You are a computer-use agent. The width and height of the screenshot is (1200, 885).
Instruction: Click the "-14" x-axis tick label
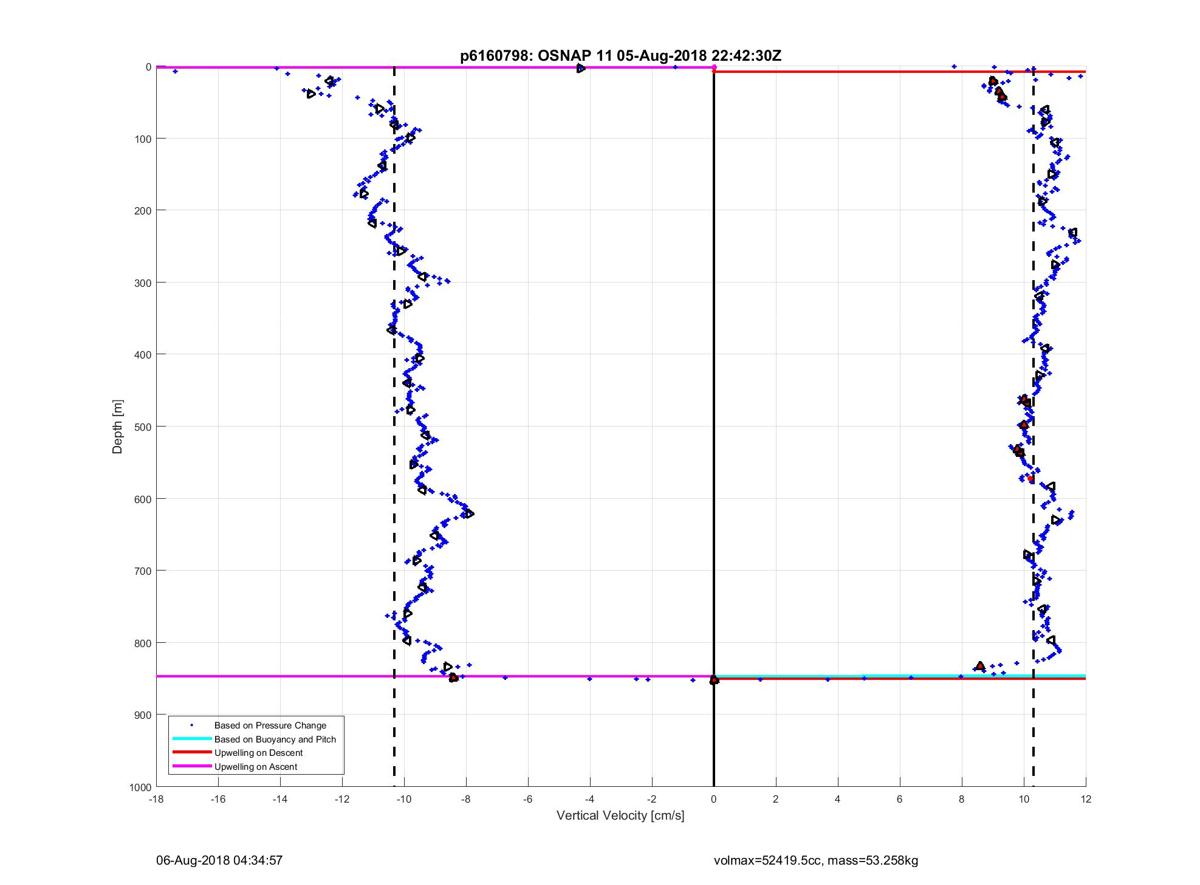tap(279, 799)
